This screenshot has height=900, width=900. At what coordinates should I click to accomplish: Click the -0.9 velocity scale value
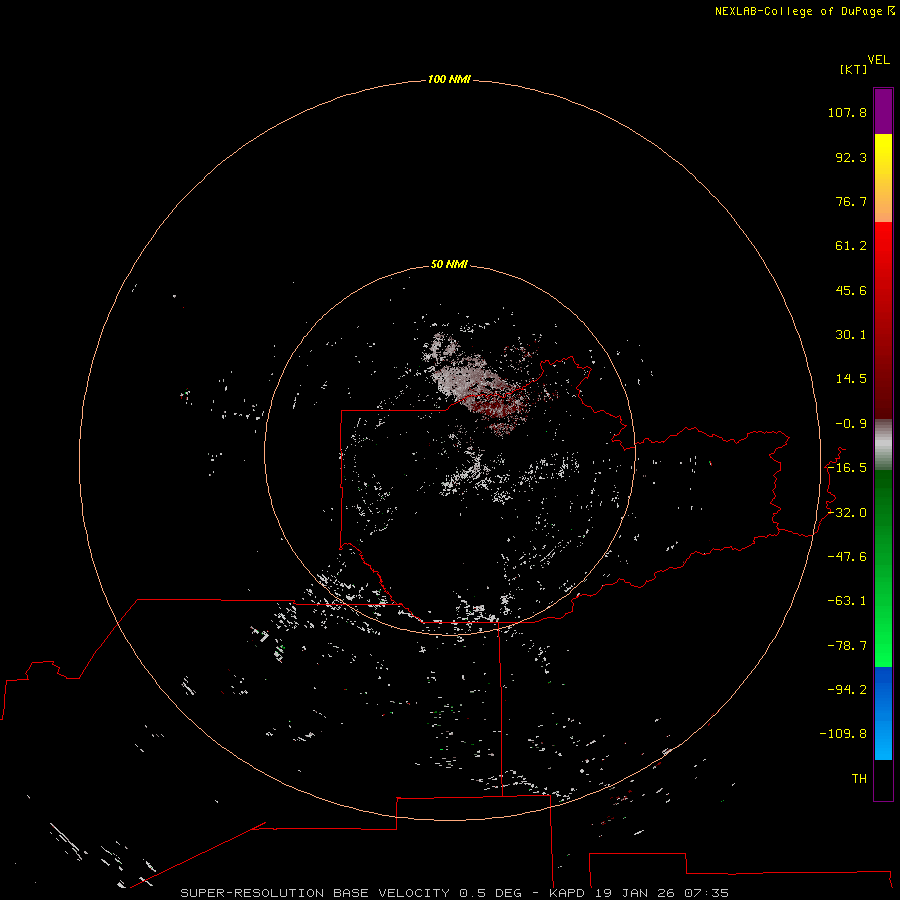click(851, 424)
